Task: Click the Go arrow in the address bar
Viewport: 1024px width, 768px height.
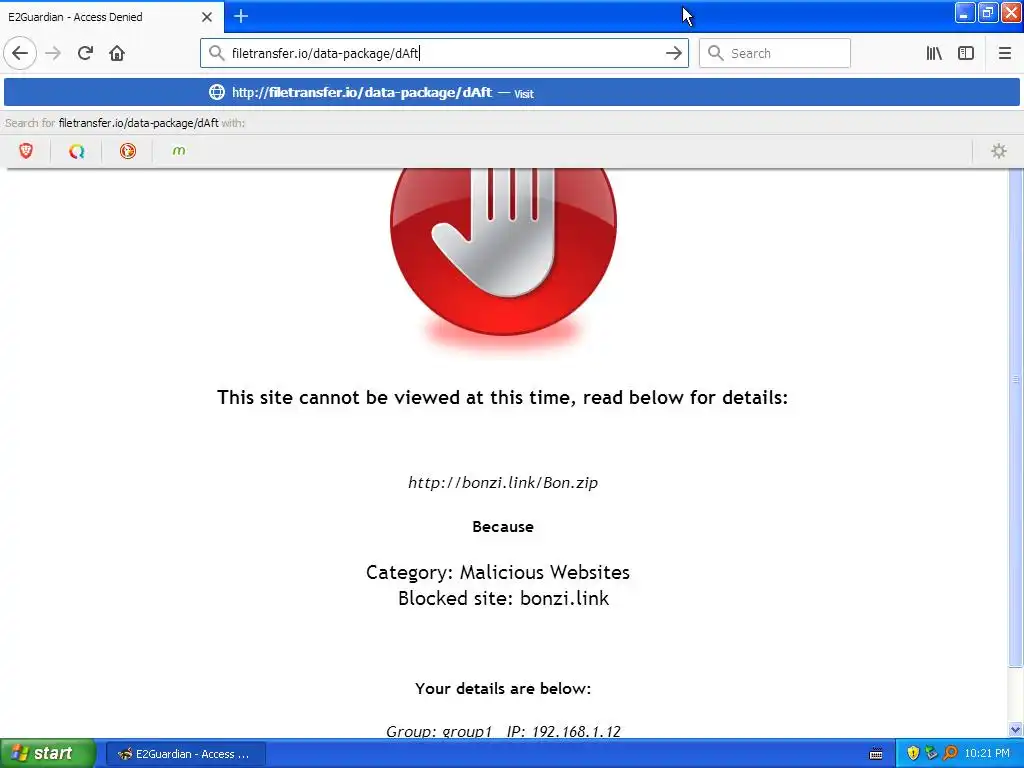Action: point(673,53)
